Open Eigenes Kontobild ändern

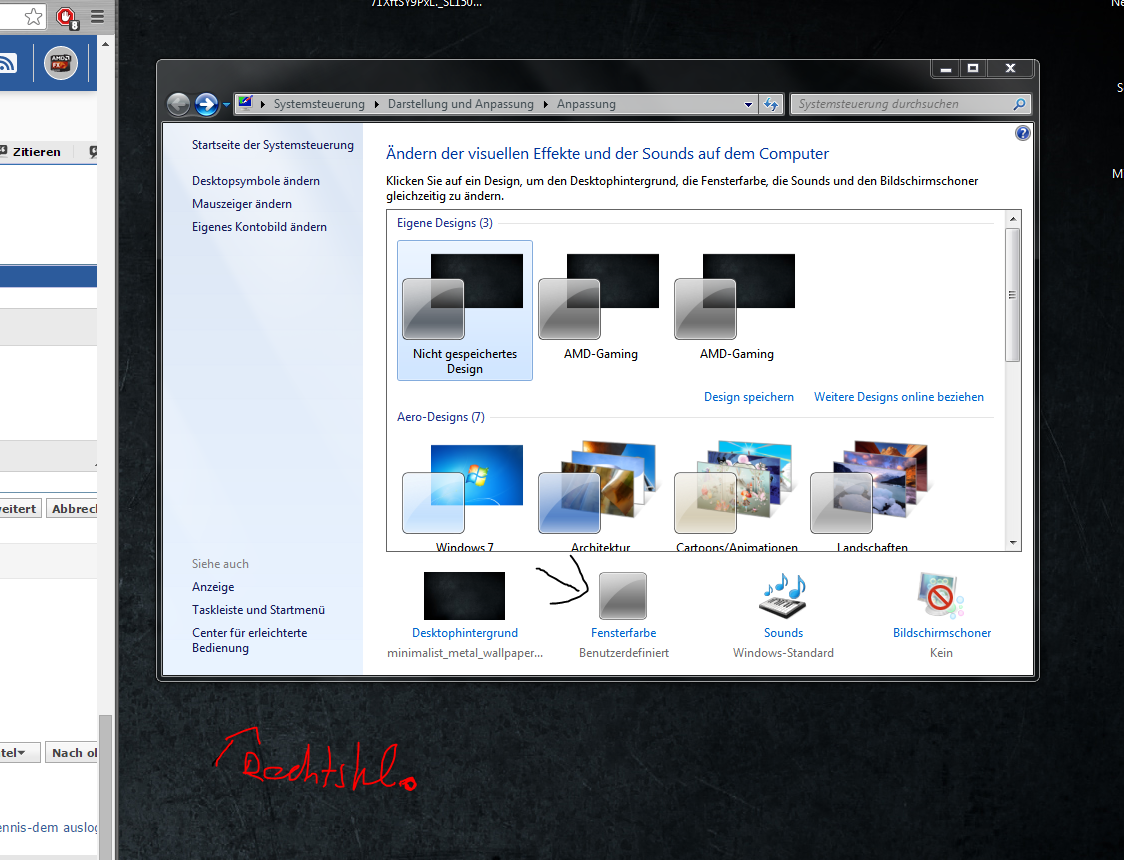(x=259, y=226)
